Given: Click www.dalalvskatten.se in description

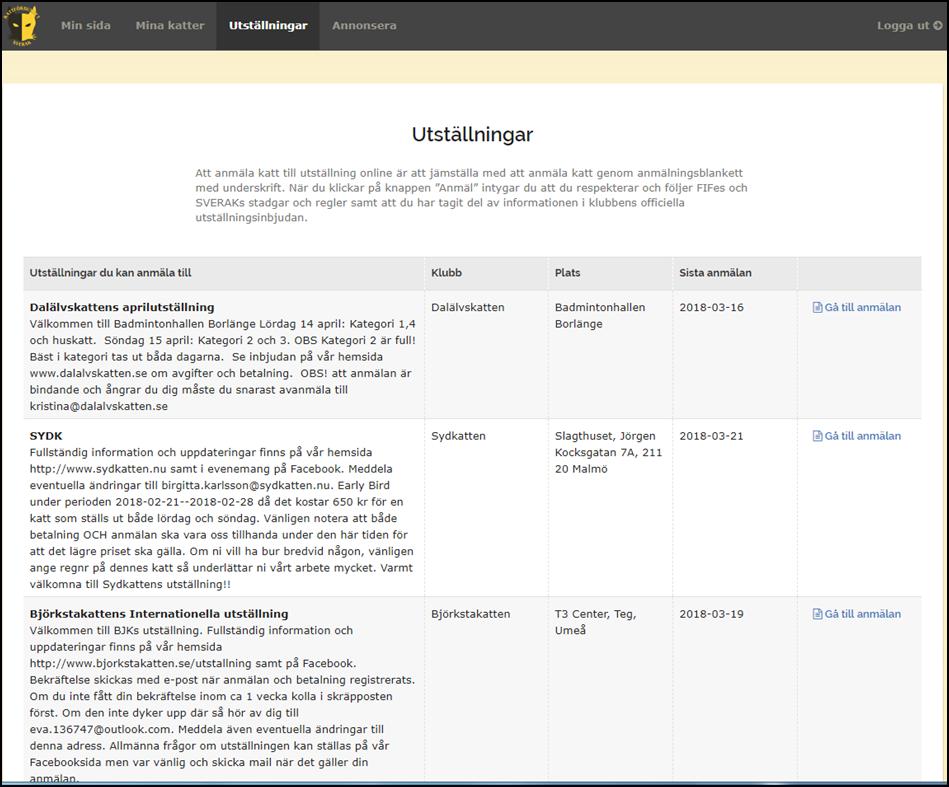Looking at the screenshot, I should click(x=88, y=374).
